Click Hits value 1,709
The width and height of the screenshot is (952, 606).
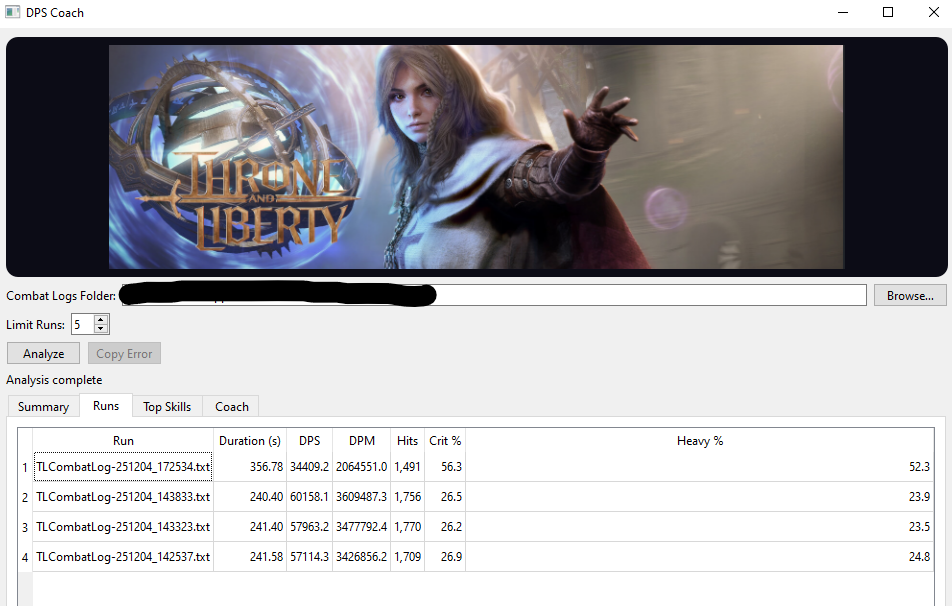coord(407,556)
